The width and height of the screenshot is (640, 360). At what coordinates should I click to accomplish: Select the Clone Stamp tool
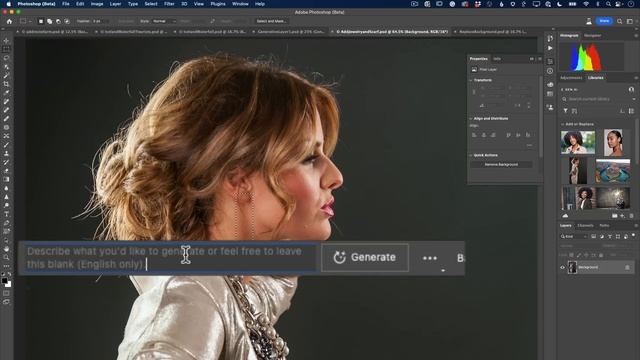point(6,153)
